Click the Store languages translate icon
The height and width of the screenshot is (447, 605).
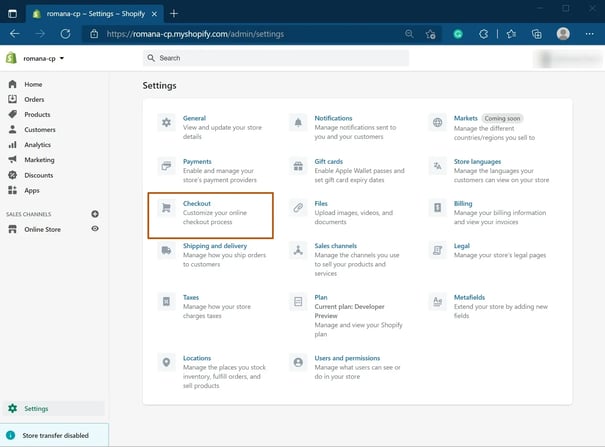pyautogui.click(x=437, y=166)
